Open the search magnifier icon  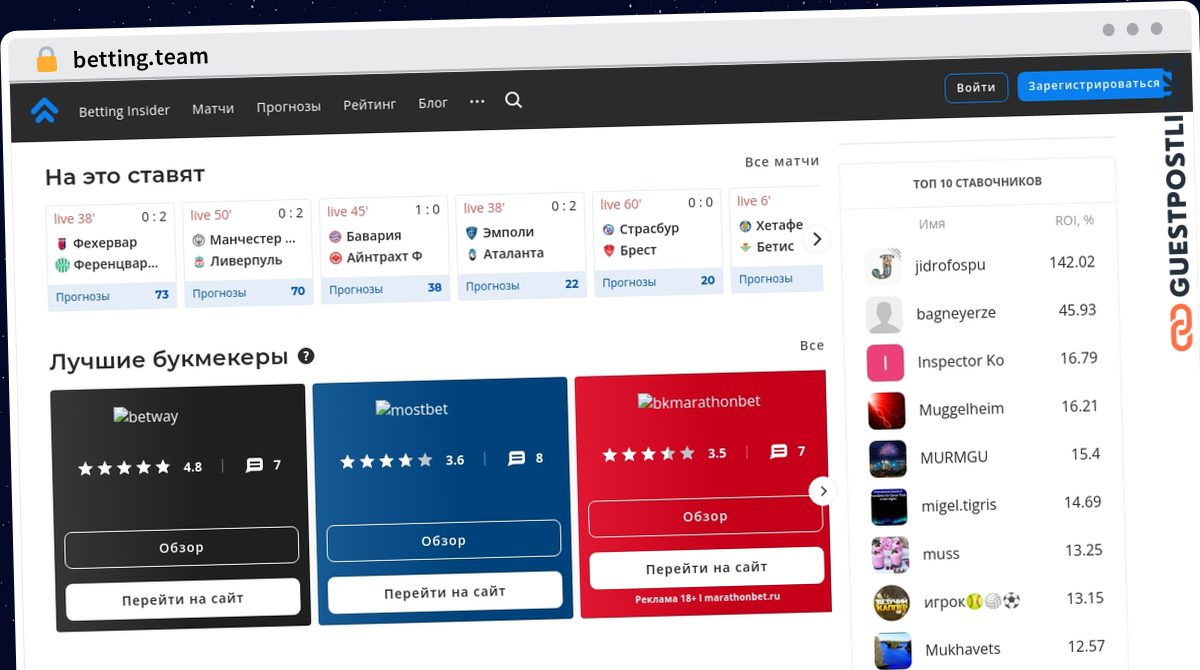coord(513,101)
